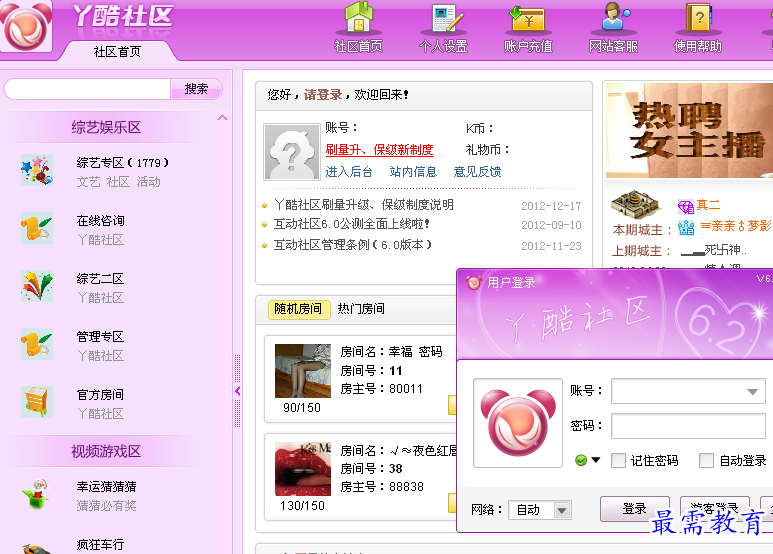Click the crown icon beside 亲亲梦影
The image size is (773, 554).
click(x=686, y=227)
